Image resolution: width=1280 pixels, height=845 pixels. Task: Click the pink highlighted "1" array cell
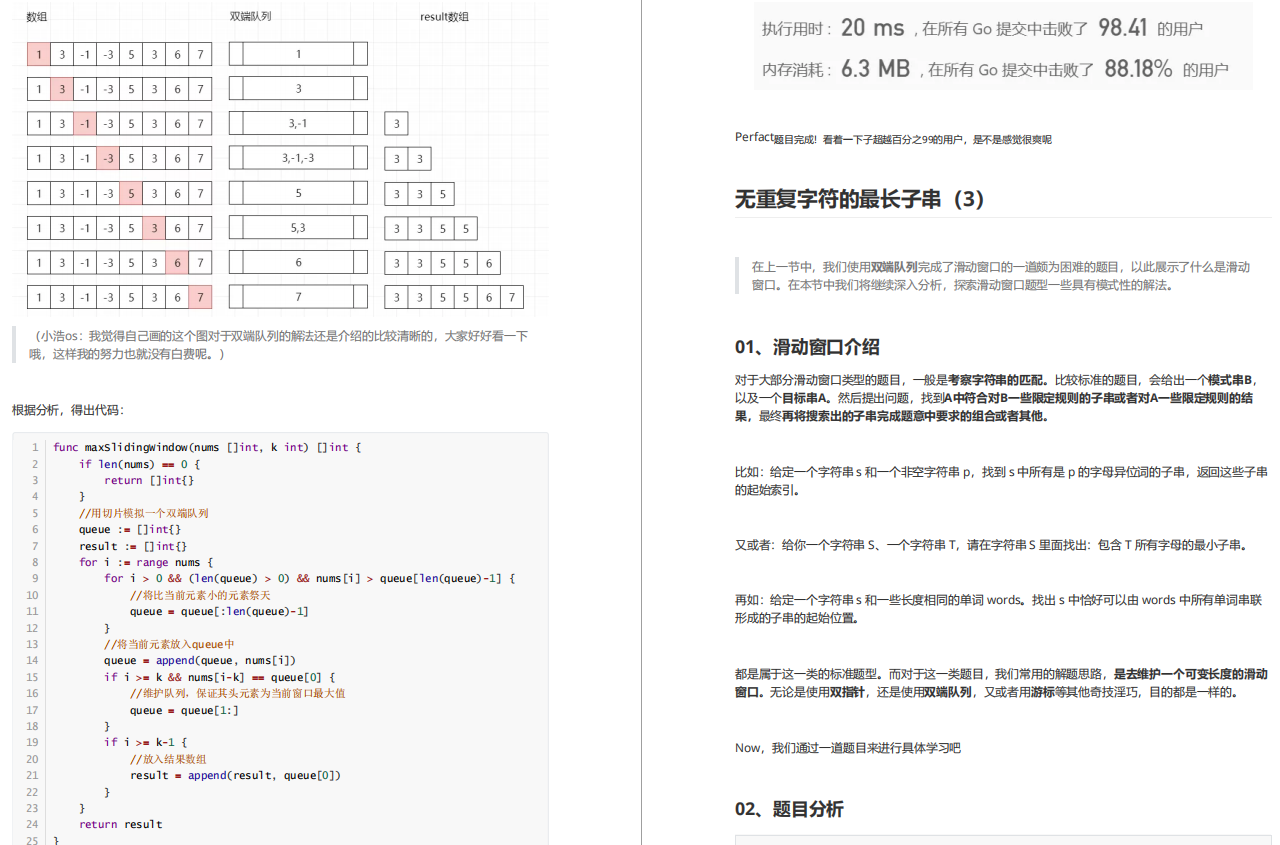(39, 54)
